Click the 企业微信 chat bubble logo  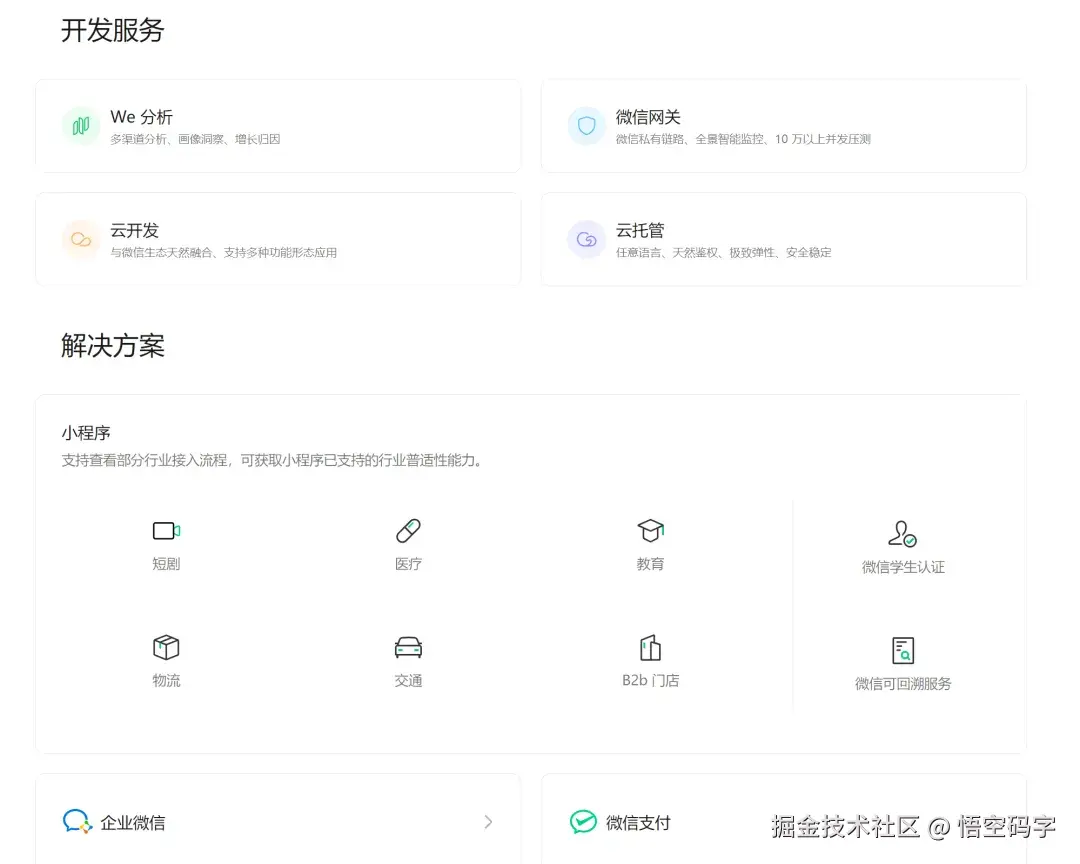coord(77,821)
